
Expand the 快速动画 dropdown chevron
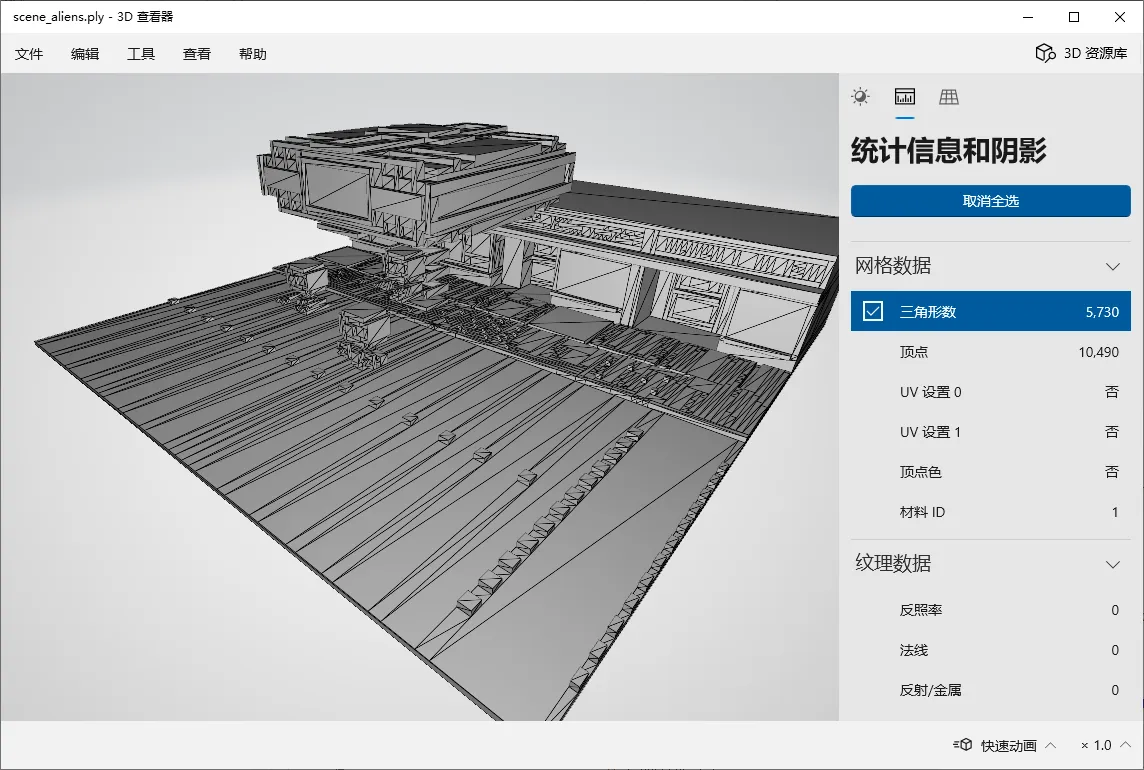(1050, 745)
